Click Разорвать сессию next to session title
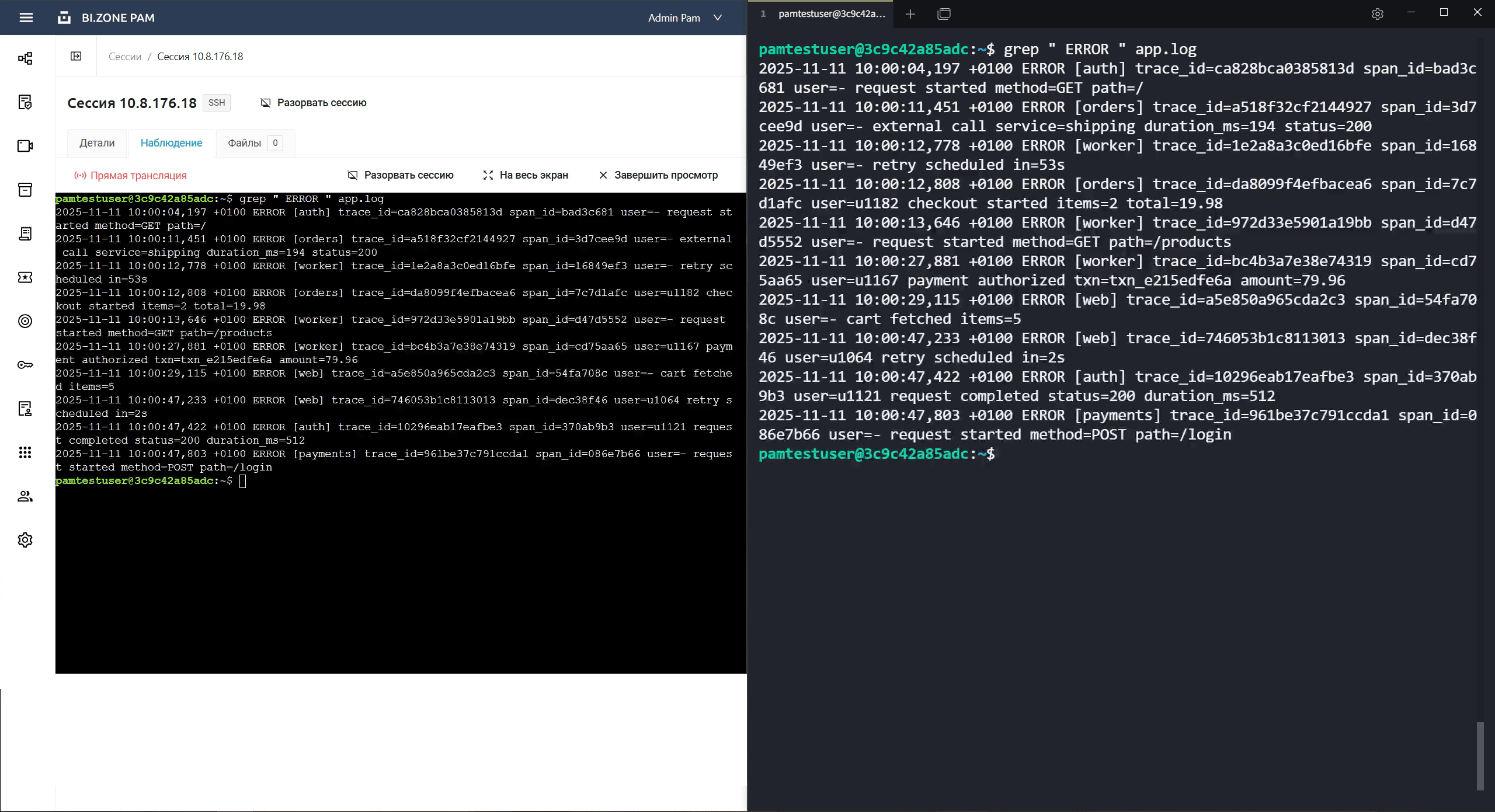The image size is (1495, 812). 314,103
